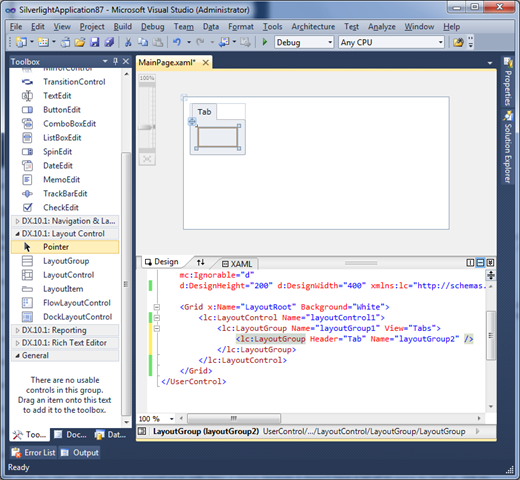520x480 pixels.
Task: Select the Pointer tool in Layout Control
Action: point(65,247)
